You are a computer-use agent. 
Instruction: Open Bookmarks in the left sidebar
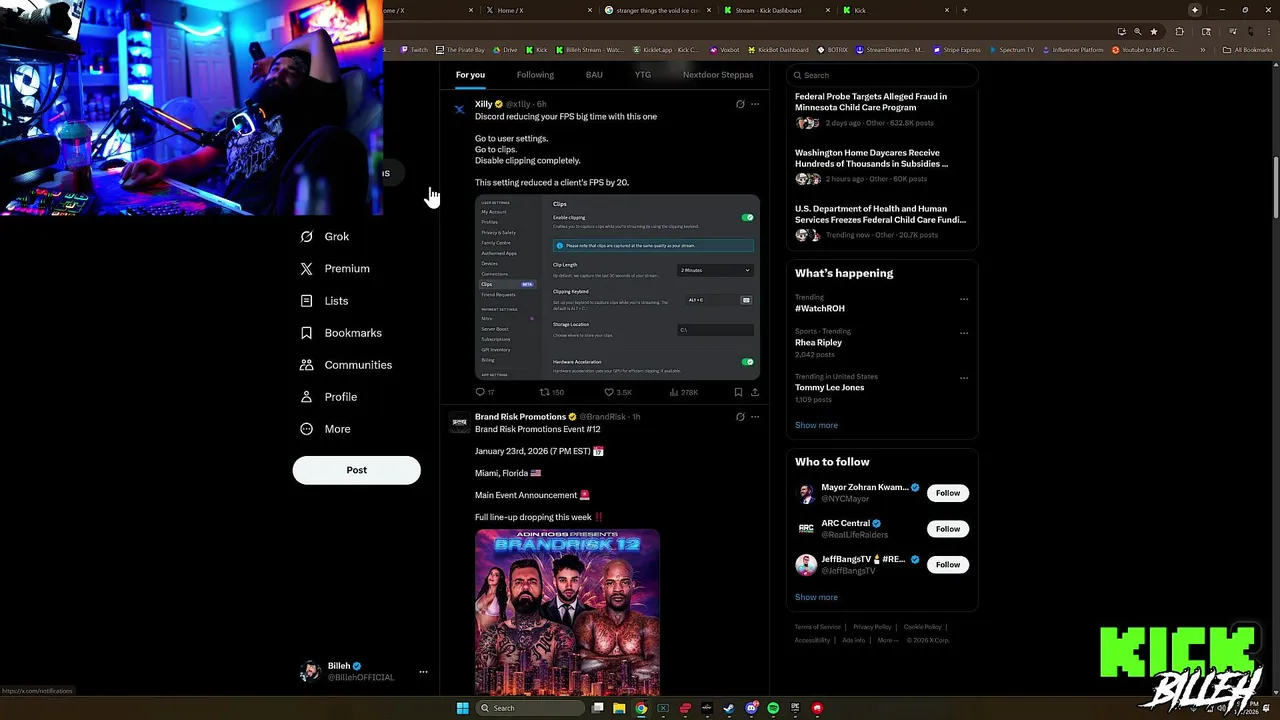click(340, 333)
